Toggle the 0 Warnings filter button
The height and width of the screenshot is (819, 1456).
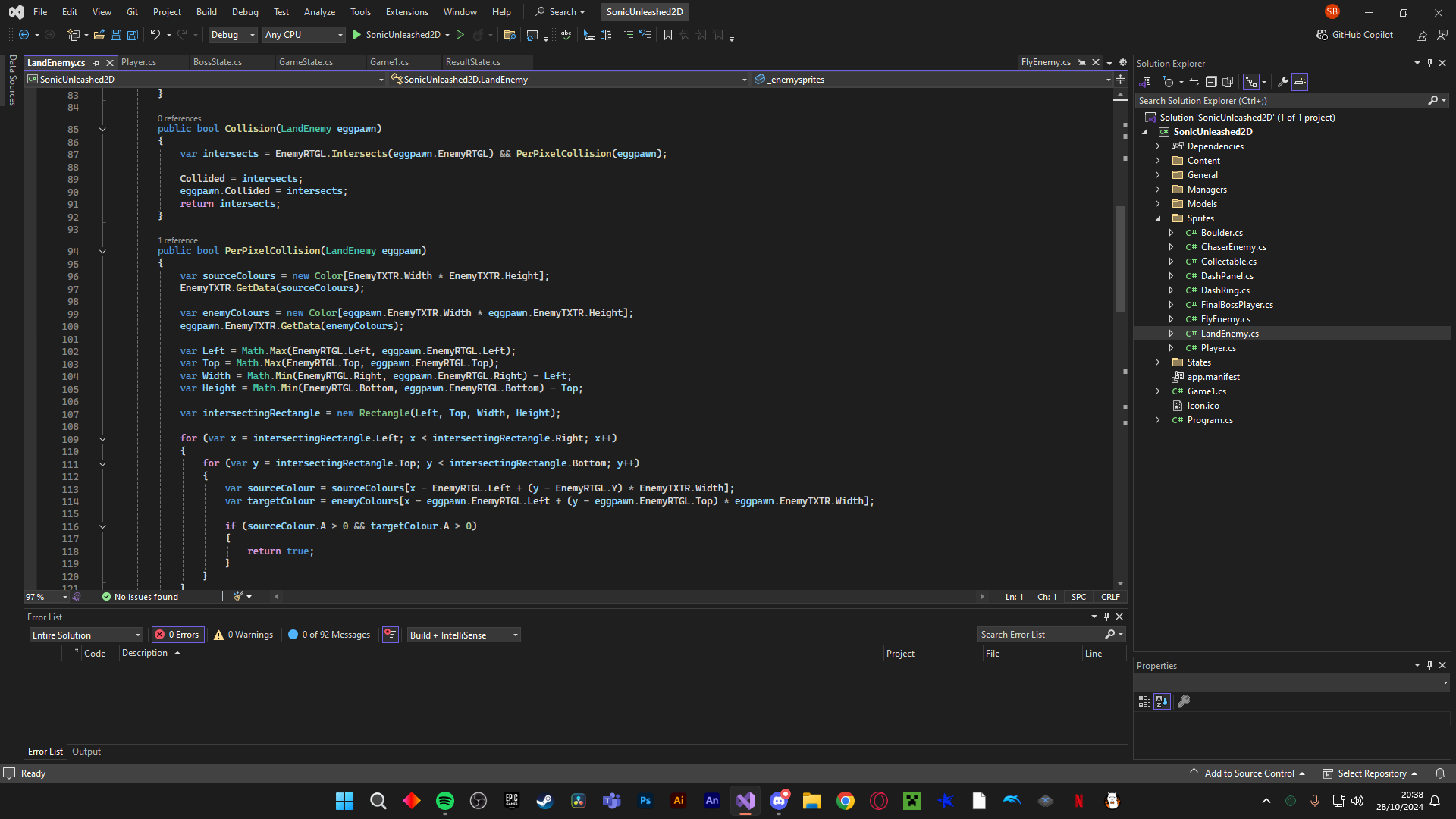(243, 635)
